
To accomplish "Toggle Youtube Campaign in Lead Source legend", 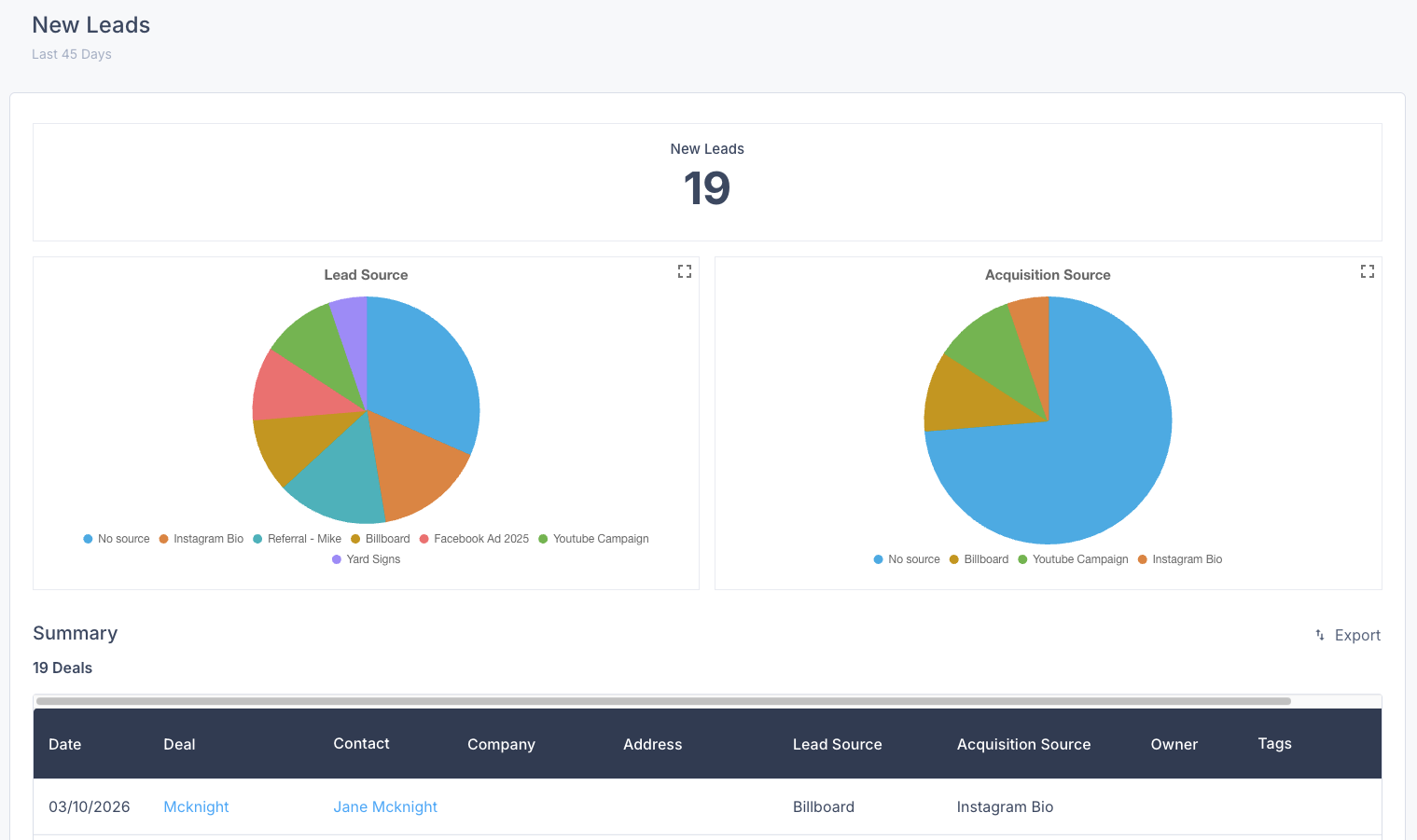I will 593,539.
